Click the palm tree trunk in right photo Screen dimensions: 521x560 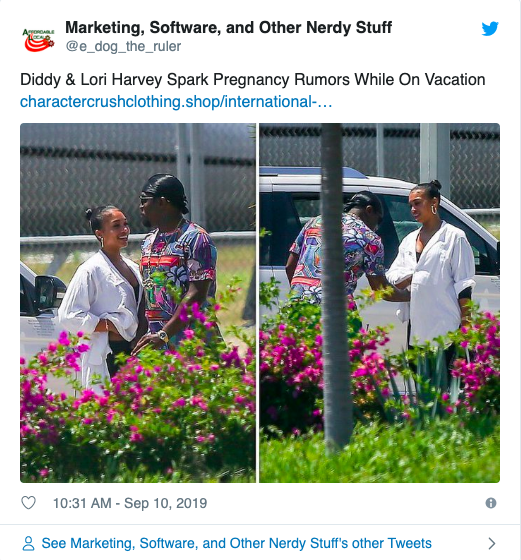click(336, 286)
